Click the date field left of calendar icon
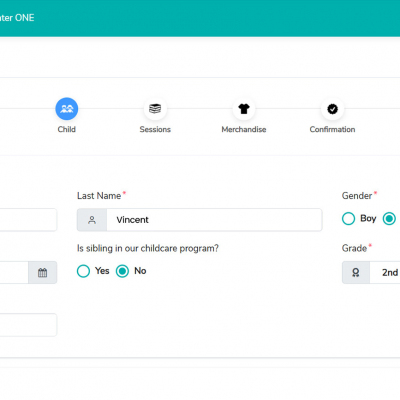 tap(14, 272)
